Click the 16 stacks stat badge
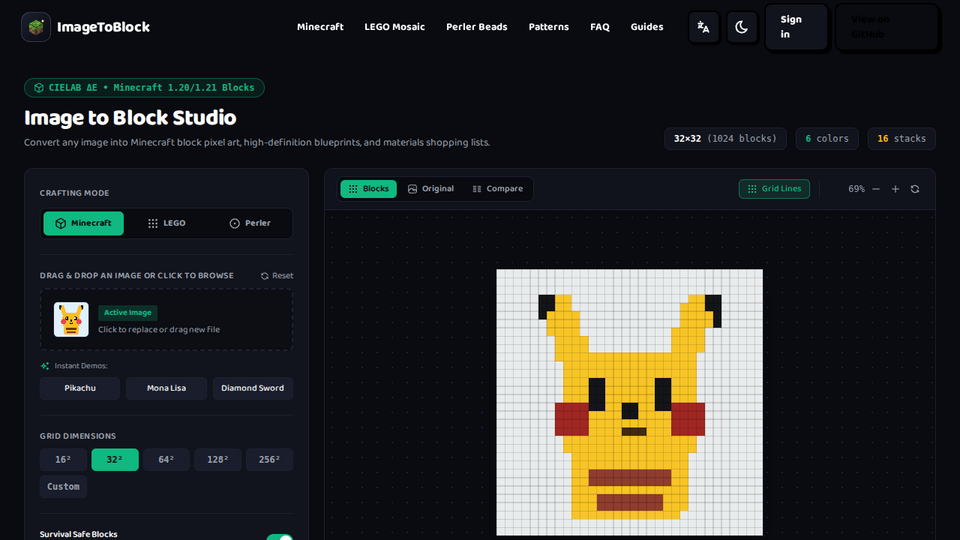The width and height of the screenshot is (960, 540). click(902, 139)
